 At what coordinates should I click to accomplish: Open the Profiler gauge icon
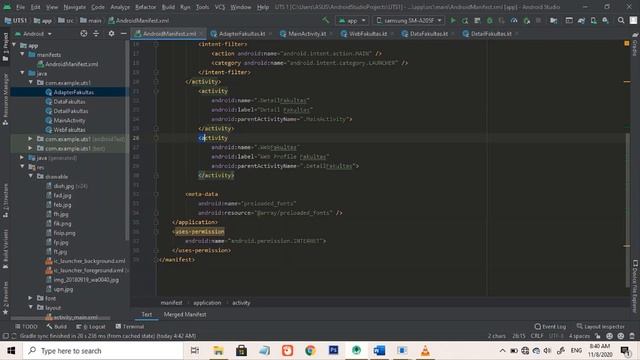[514, 20]
